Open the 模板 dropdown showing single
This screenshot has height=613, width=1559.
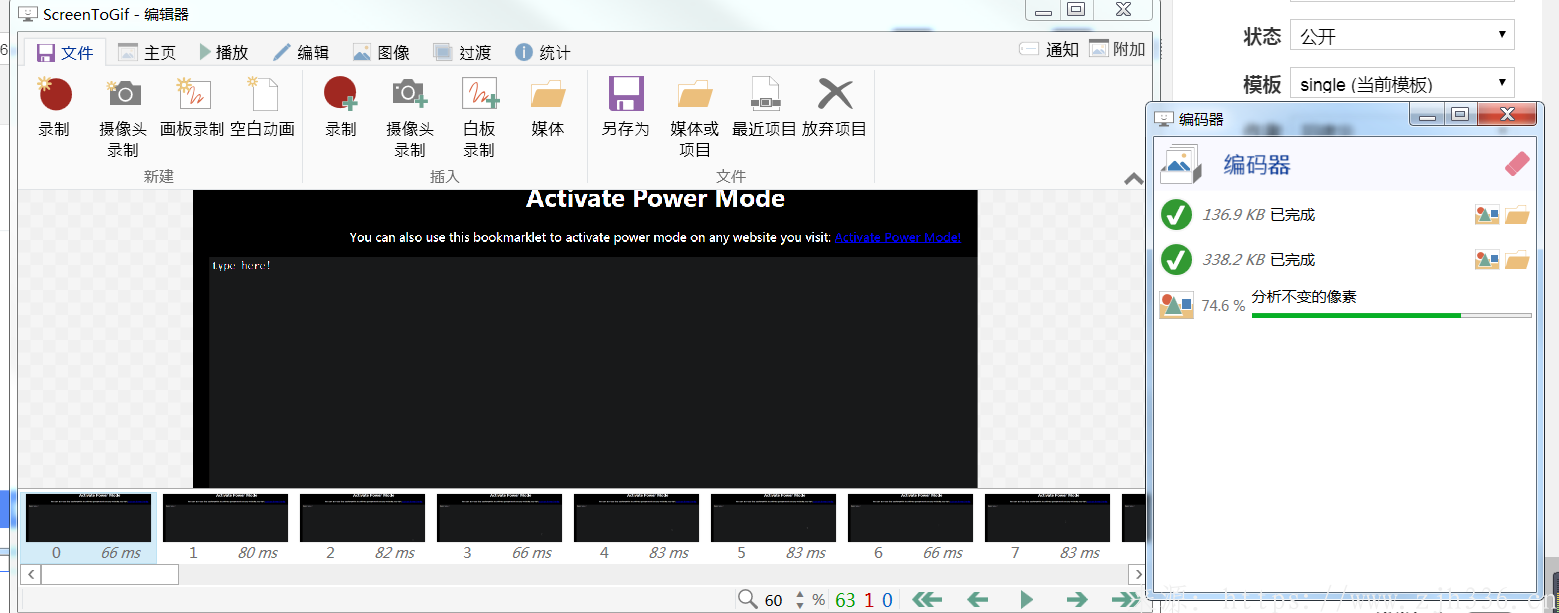pos(1402,84)
